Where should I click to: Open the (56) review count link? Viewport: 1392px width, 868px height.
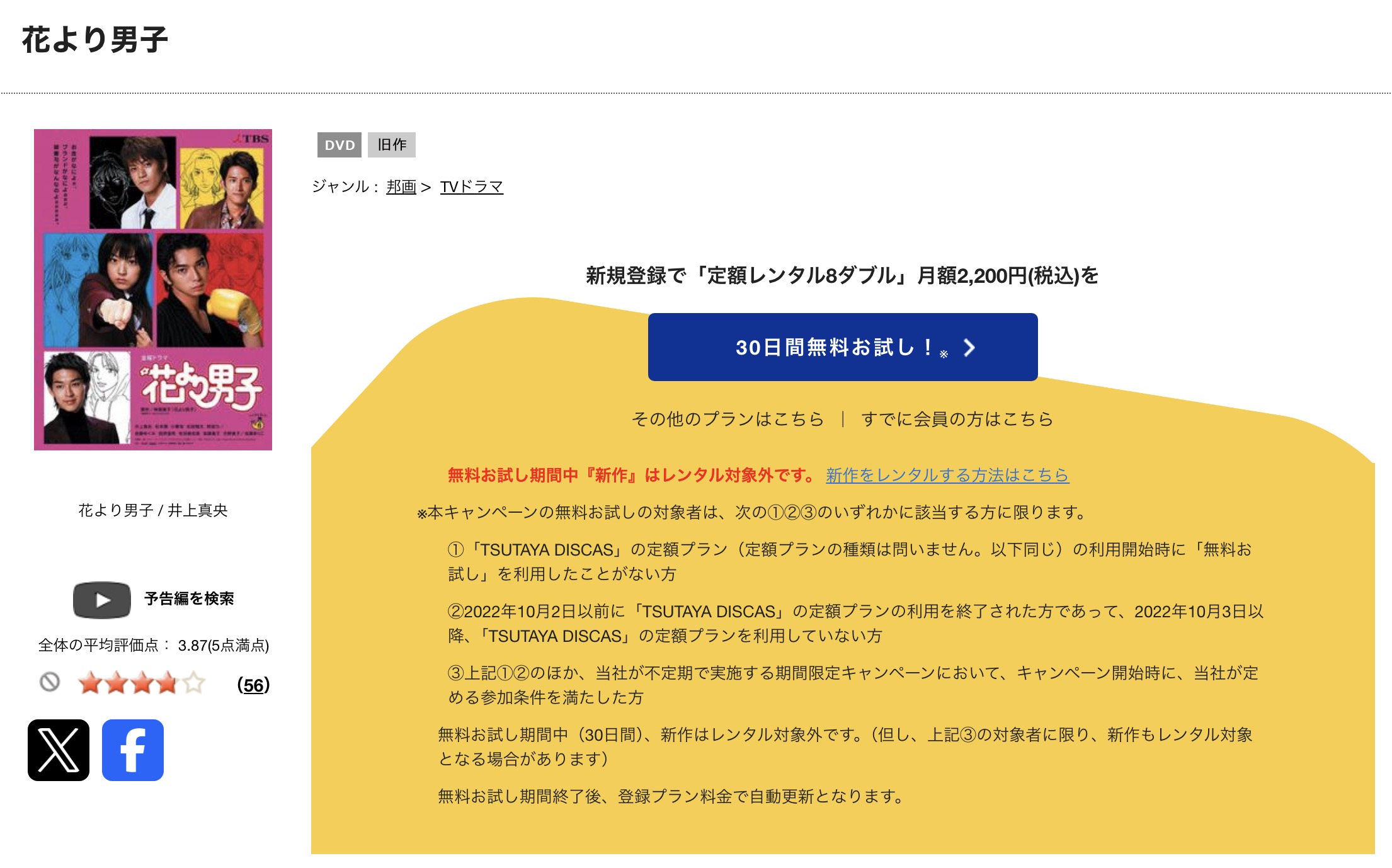coord(253,685)
